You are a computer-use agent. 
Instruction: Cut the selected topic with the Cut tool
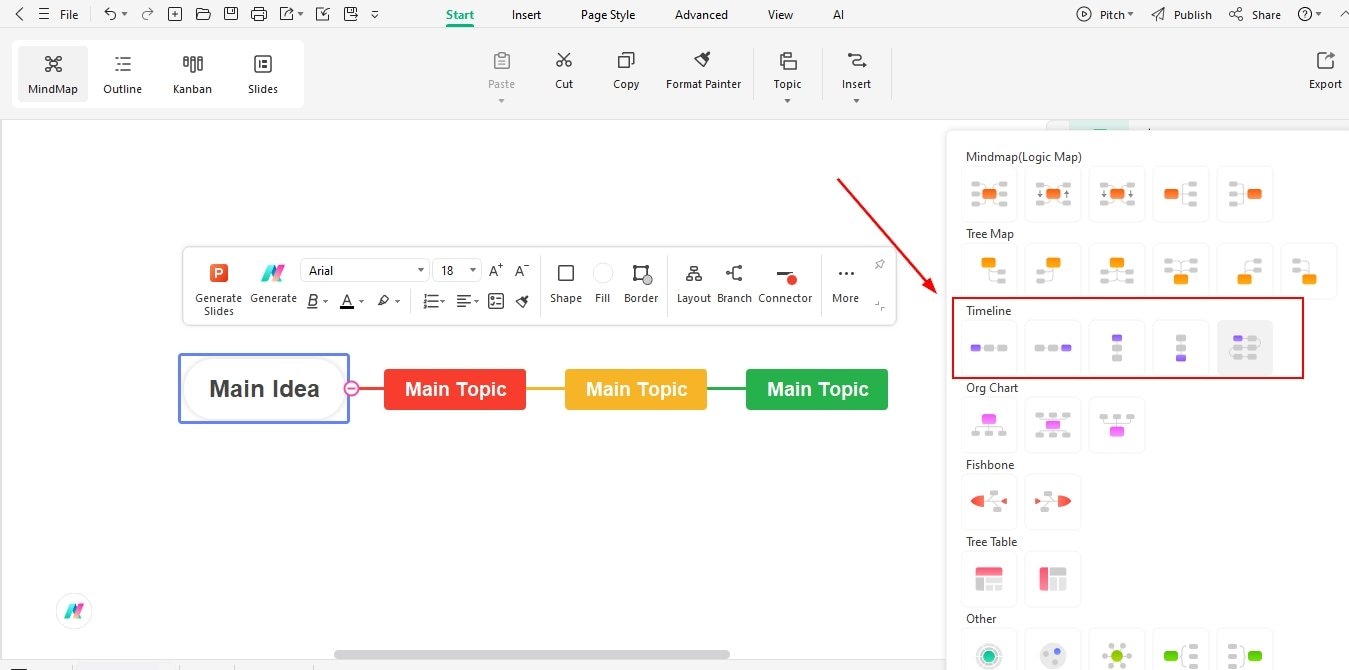coord(563,69)
